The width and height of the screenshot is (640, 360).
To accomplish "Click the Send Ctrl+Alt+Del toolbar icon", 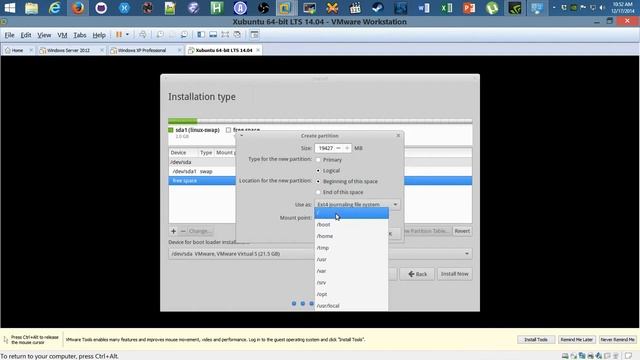I will click(142, 35).
